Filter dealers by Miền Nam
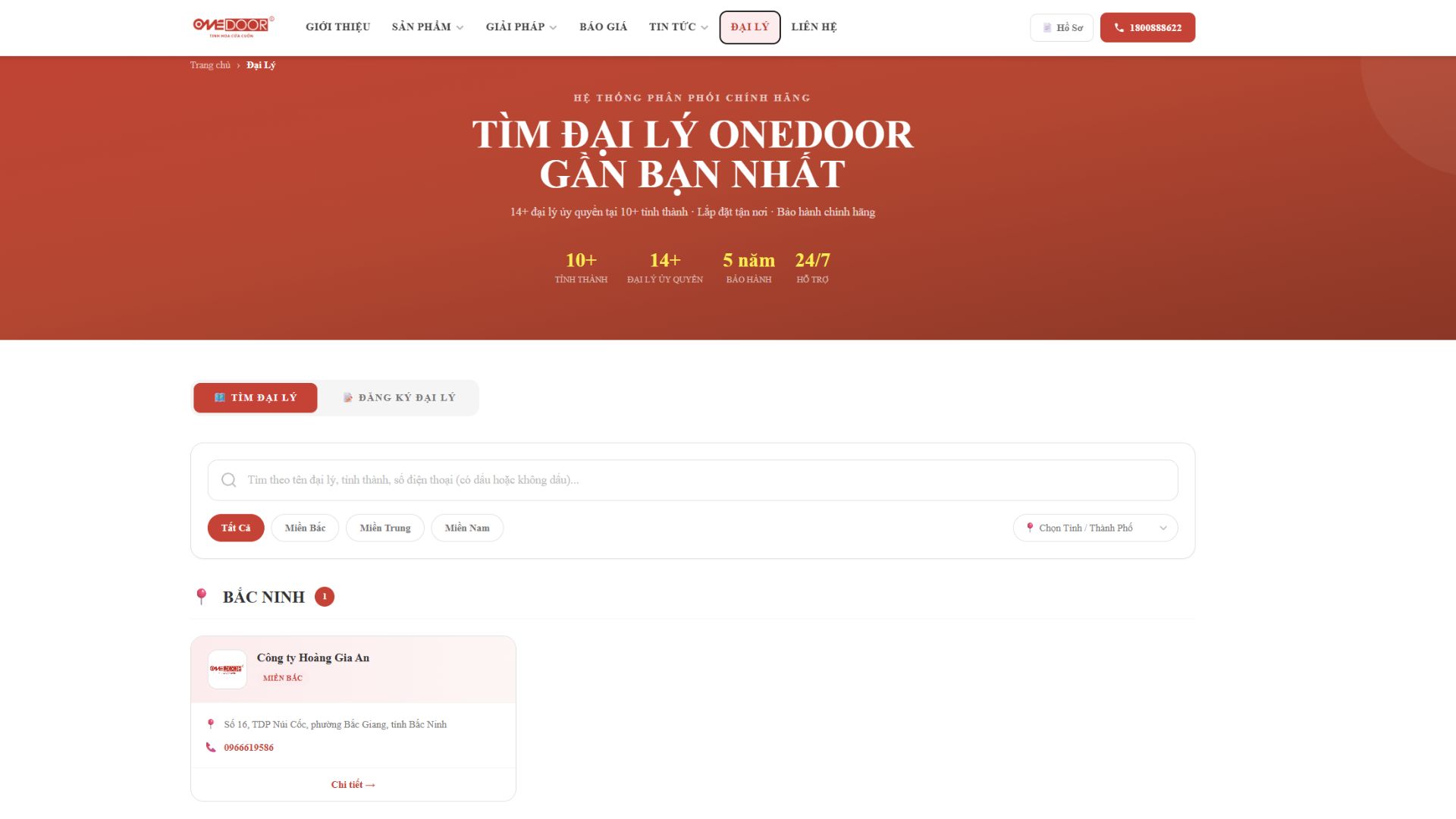 467,528
